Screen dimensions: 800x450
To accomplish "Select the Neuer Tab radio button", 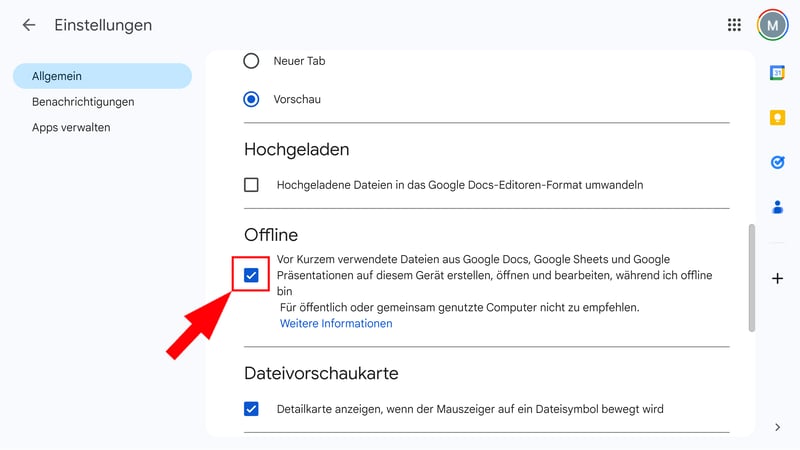I will pyautogui.click(x=251, y=61).
